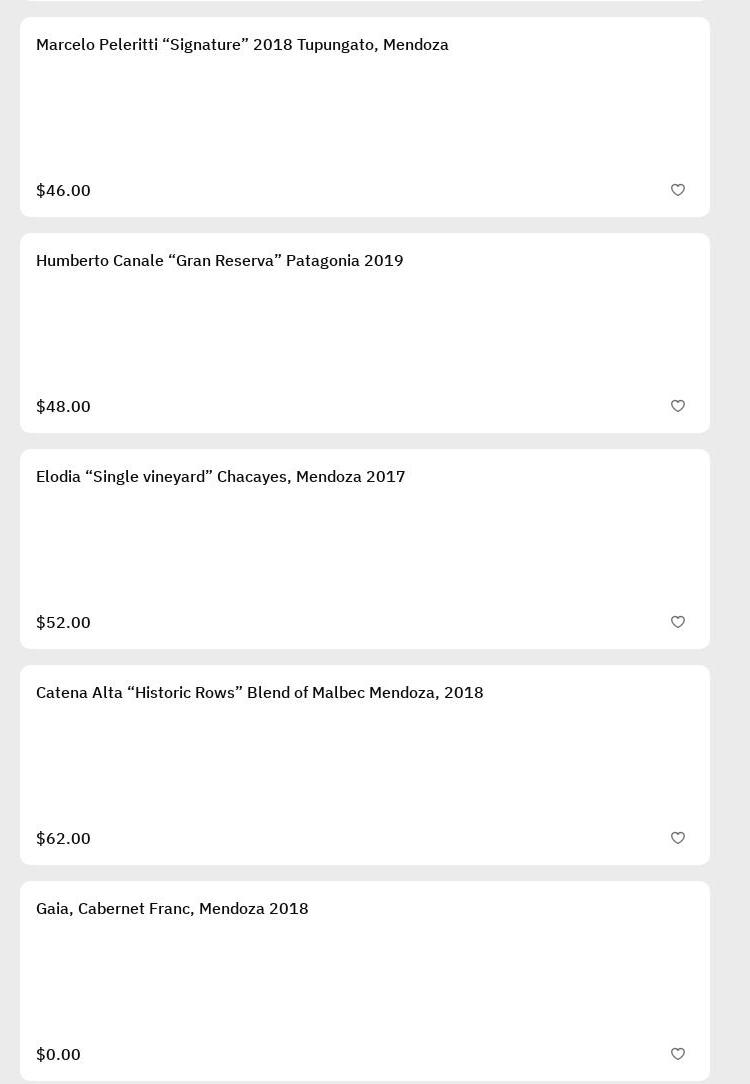This screenshot has height=1084, width=750.
Task: Add Gaia Cabernet Franc to favorites
Action: pyautogui.click(x=677, y=1054)
